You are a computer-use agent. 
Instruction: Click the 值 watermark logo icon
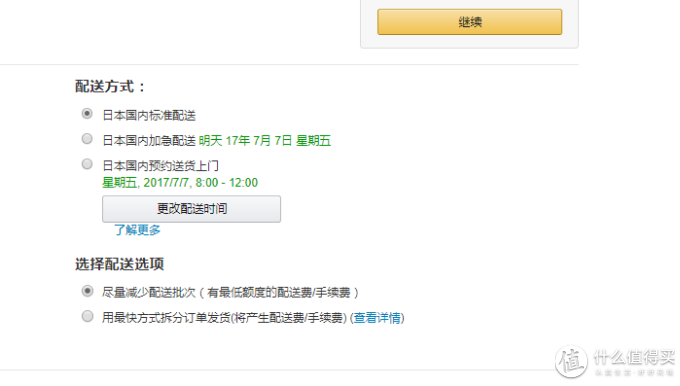(x=572, y=361)
